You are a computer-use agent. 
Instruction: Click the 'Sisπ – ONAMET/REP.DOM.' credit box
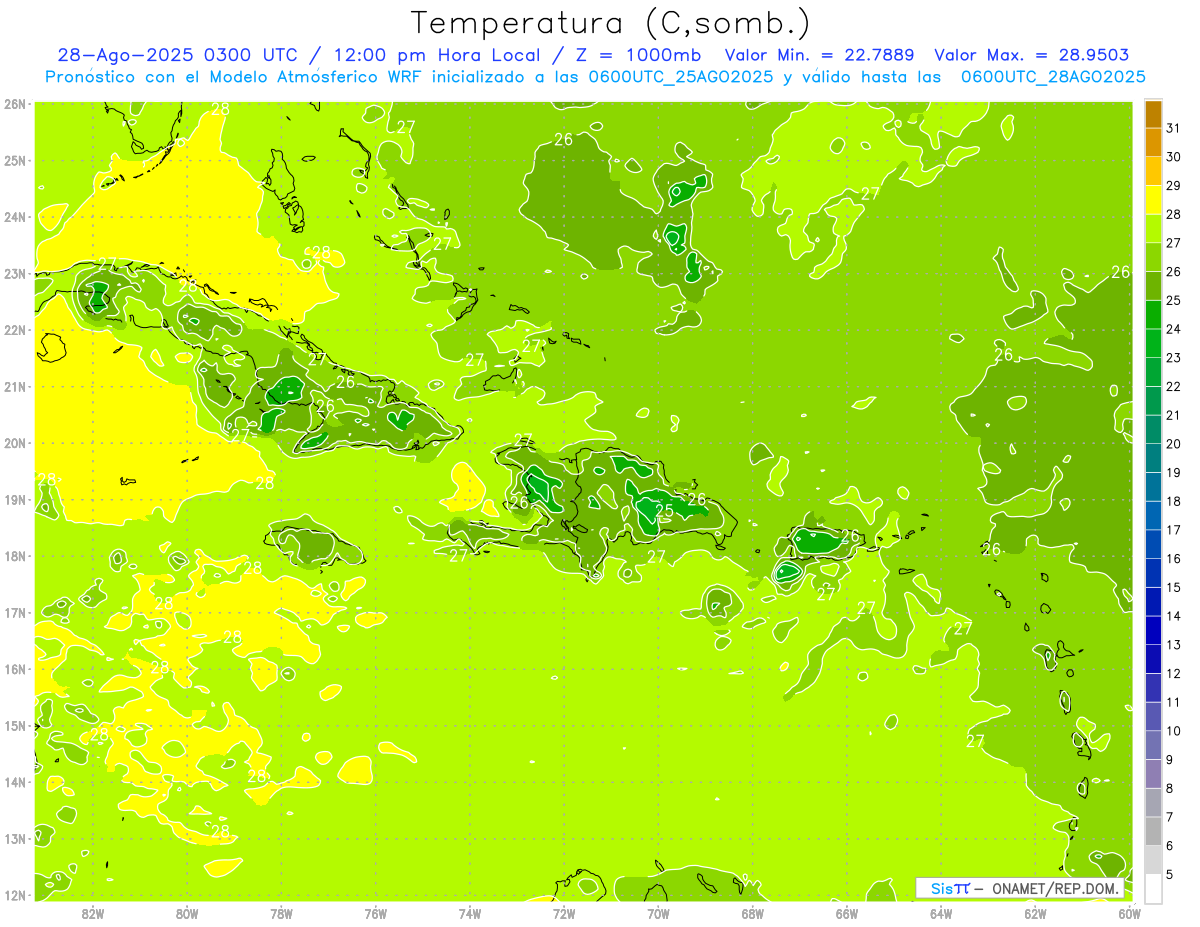[1020, 888]
